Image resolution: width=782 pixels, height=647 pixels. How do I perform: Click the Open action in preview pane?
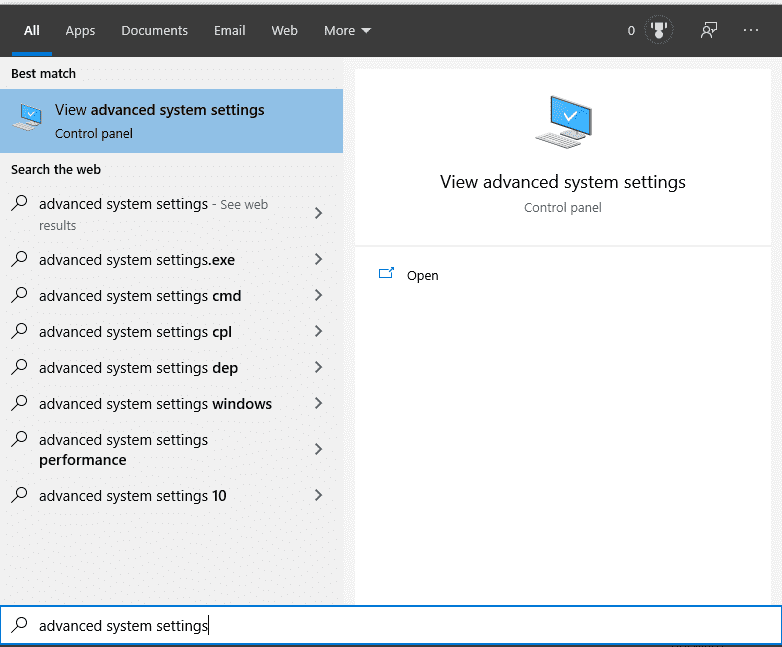tap(422, 275)
